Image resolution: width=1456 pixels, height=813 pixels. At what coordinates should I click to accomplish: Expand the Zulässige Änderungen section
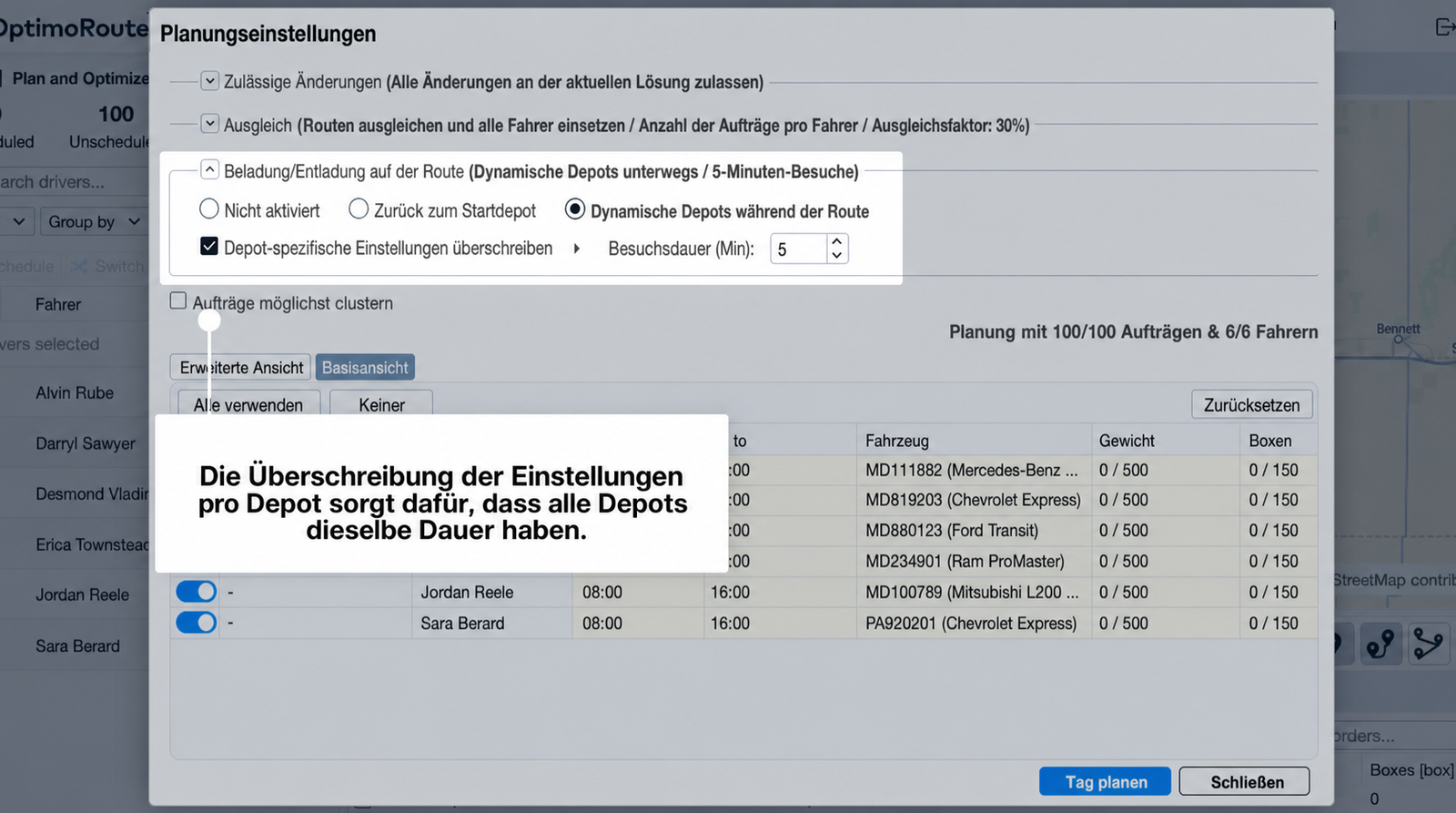pyautogui.click(x=209, y=81)
